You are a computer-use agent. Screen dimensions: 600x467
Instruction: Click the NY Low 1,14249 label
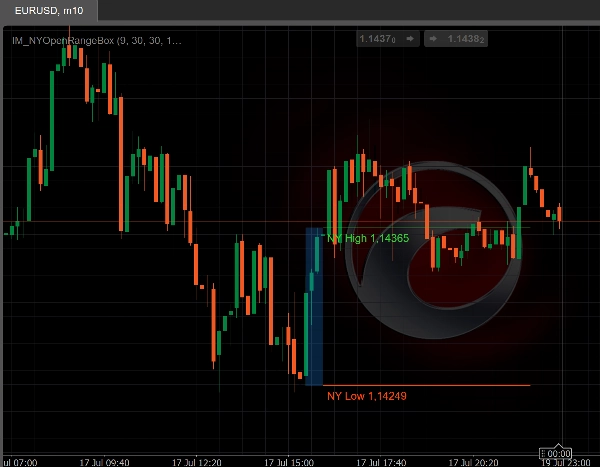[367, 396]
